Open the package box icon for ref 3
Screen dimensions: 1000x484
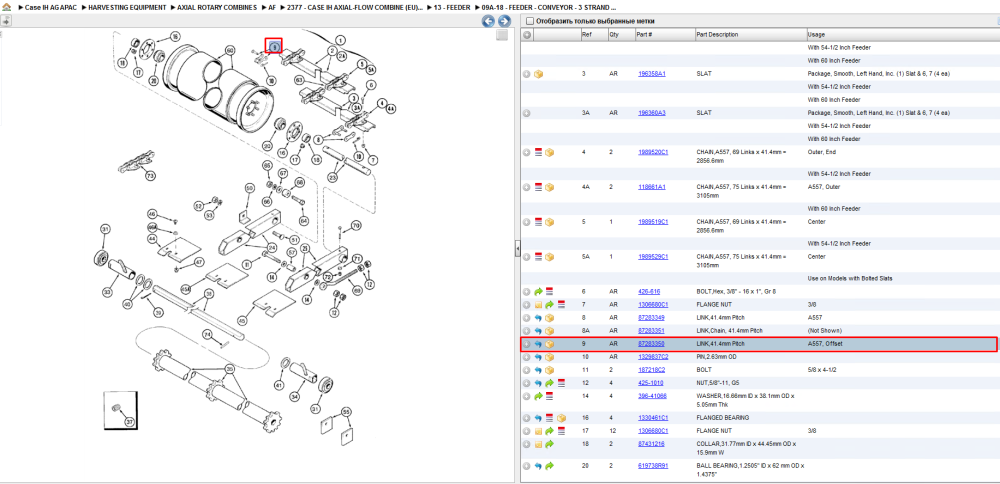(539, 74)
